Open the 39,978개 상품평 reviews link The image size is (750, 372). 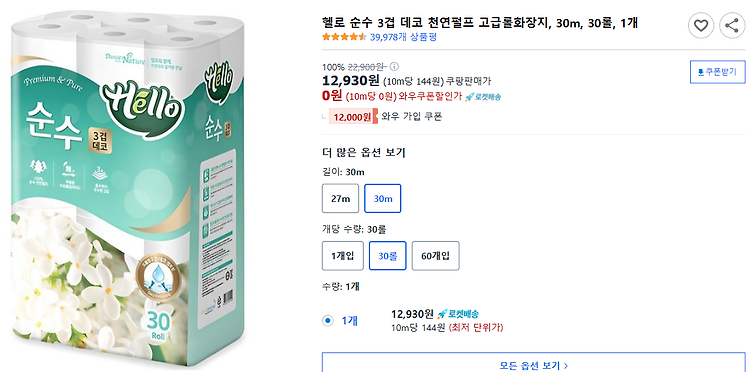tap(403, 37)
